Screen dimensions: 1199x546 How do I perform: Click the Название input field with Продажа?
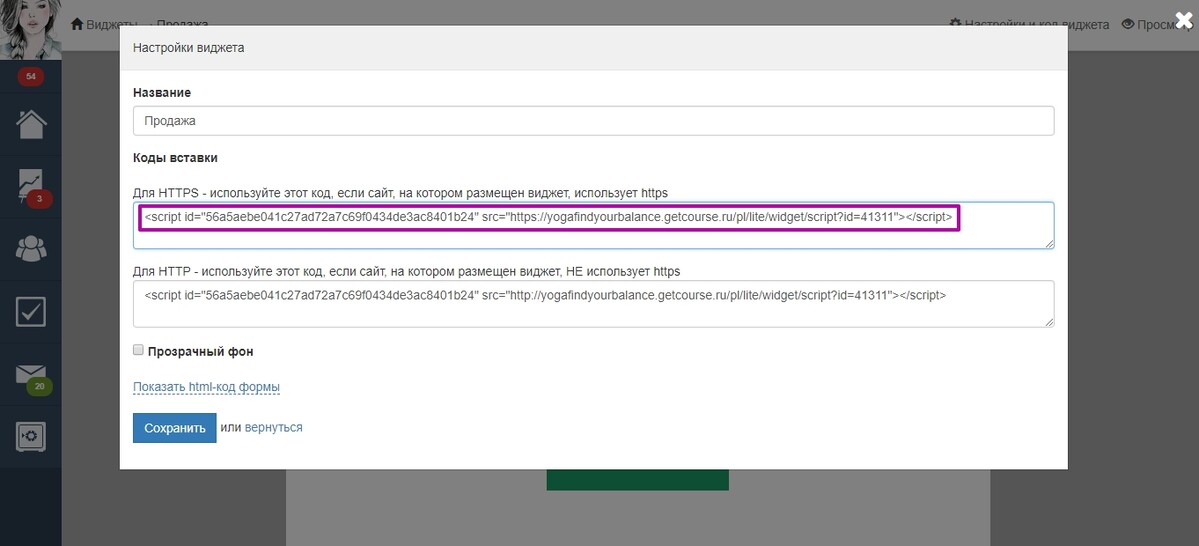[593, 121]
